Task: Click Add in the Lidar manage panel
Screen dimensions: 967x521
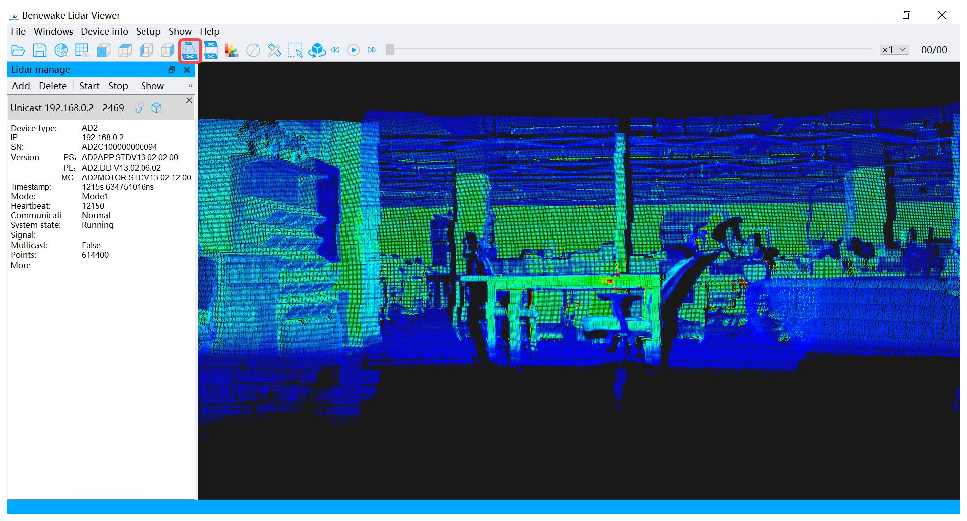Action: (x=21, y=86)
